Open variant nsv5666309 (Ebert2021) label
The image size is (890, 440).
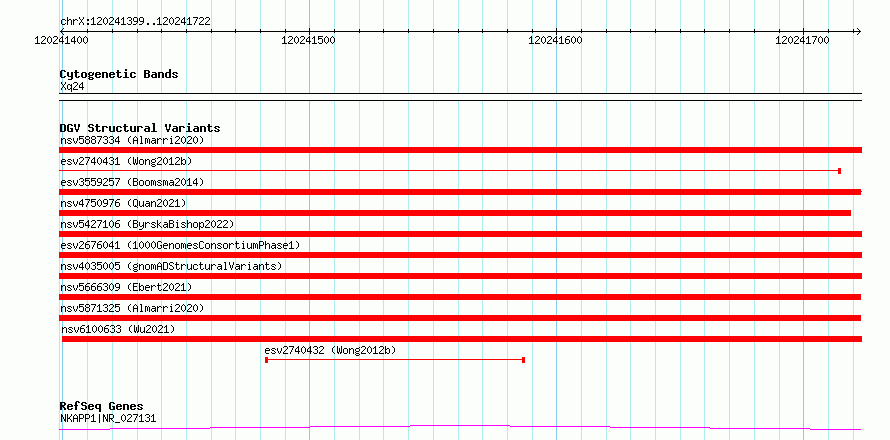pyautogui.click(x=126, y=287)
